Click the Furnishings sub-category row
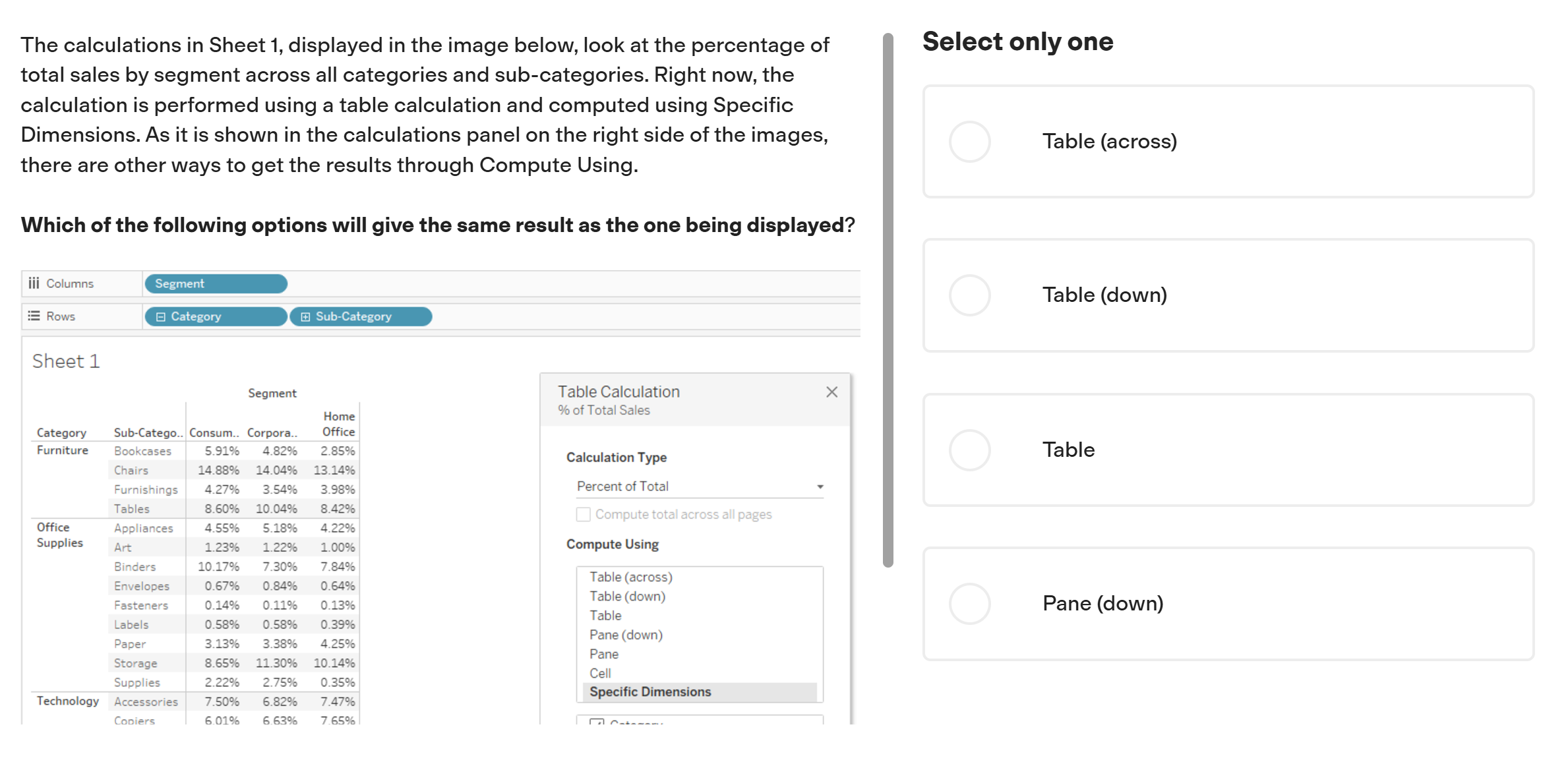Image resolution: width=1568 pixels, height=766 pixels. pos(146,489)
